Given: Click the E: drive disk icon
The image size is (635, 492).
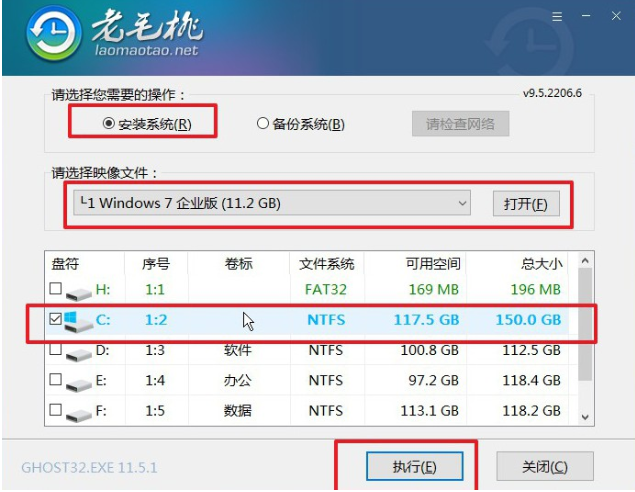Looking at the screenshot, I should pyautogui.click(x=79, y=384).
